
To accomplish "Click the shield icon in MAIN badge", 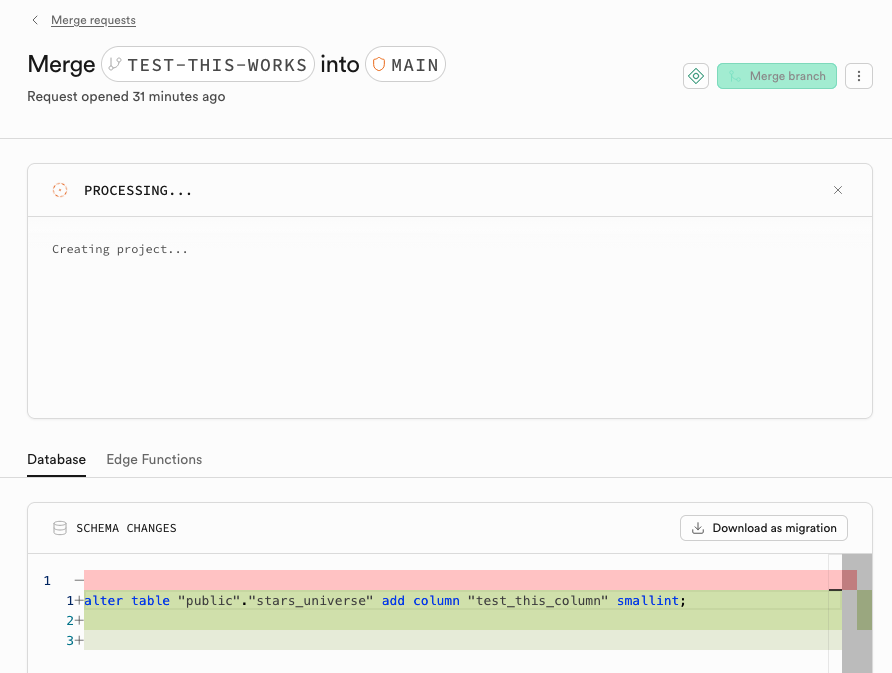I will (379, 65).
